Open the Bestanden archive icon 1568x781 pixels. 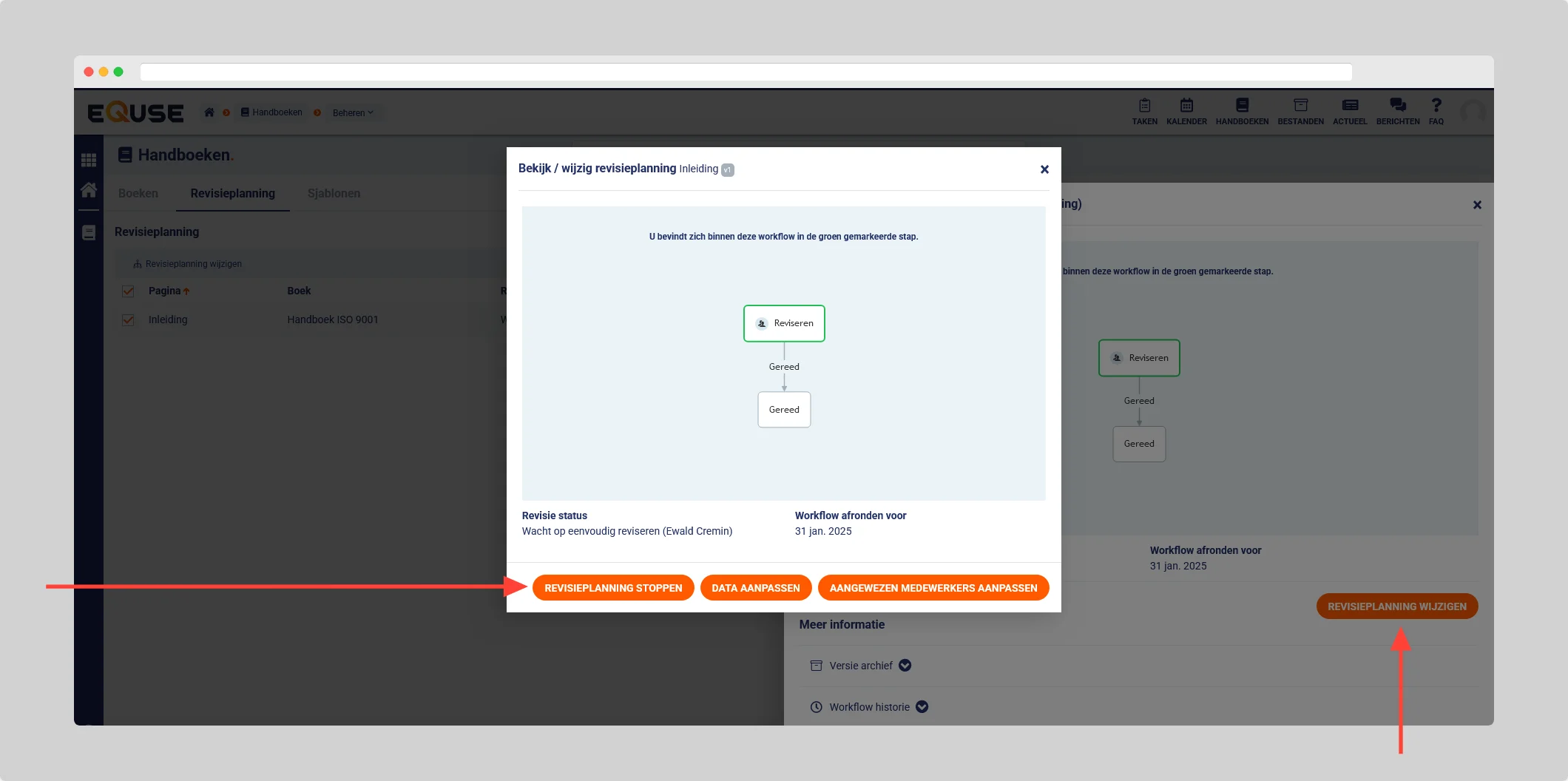(1300, 106)
